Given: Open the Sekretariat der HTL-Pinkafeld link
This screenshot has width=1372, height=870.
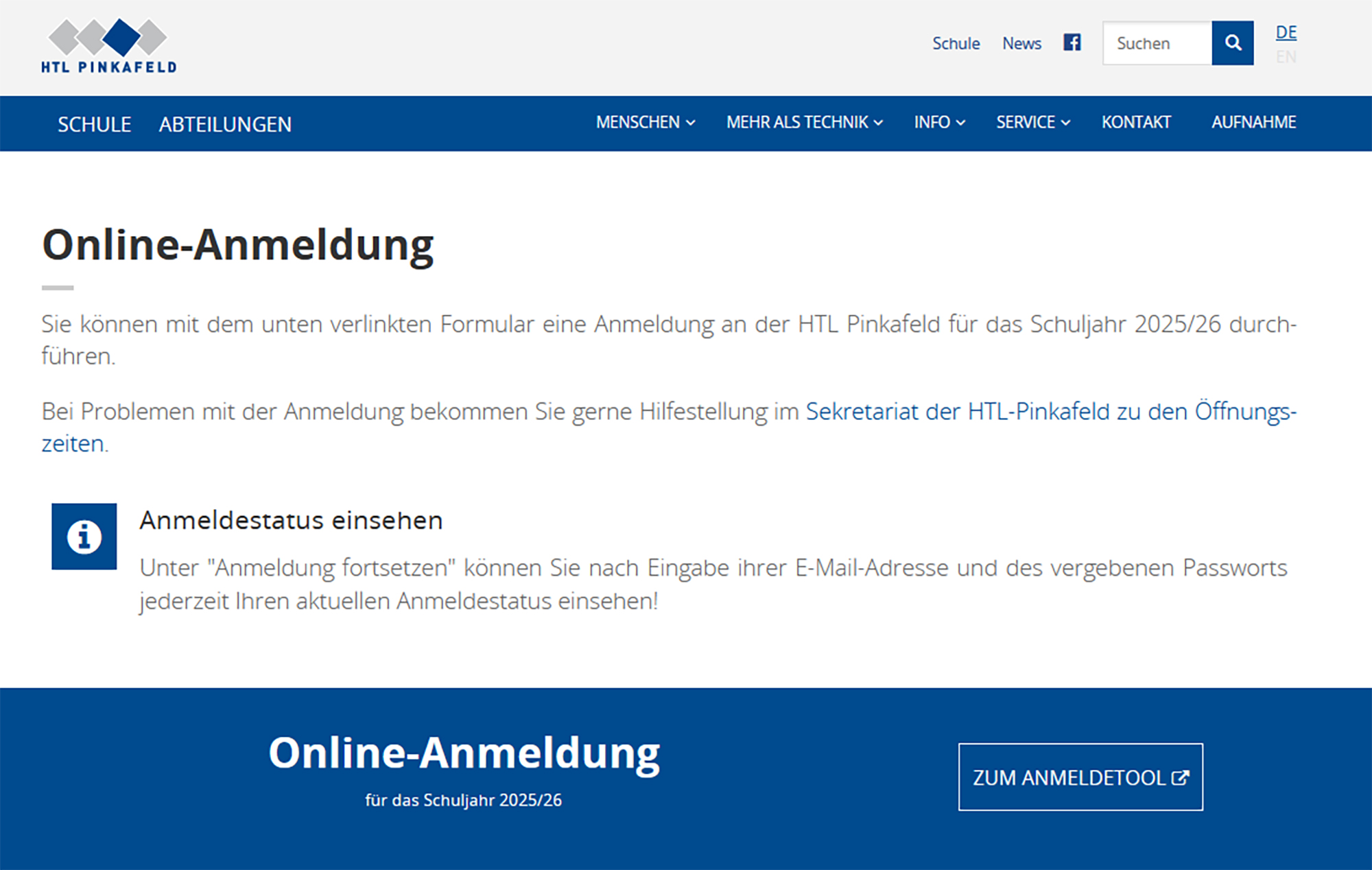Looking at the screenshot, I should (1050, 412).
